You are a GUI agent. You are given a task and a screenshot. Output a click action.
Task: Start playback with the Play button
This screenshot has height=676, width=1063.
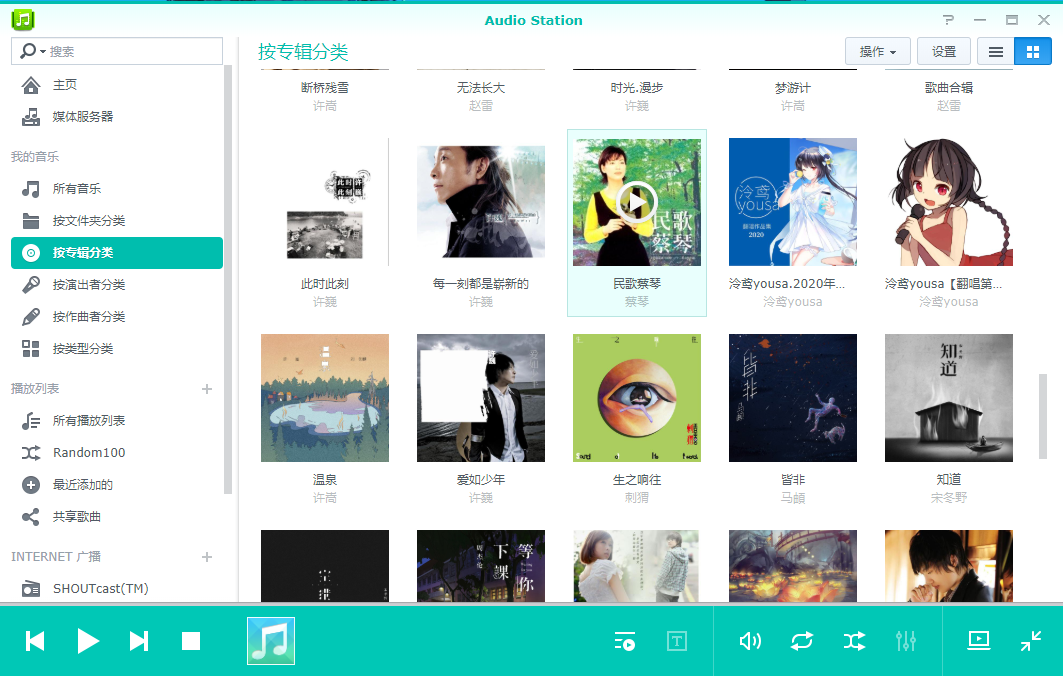pos(88,641)
